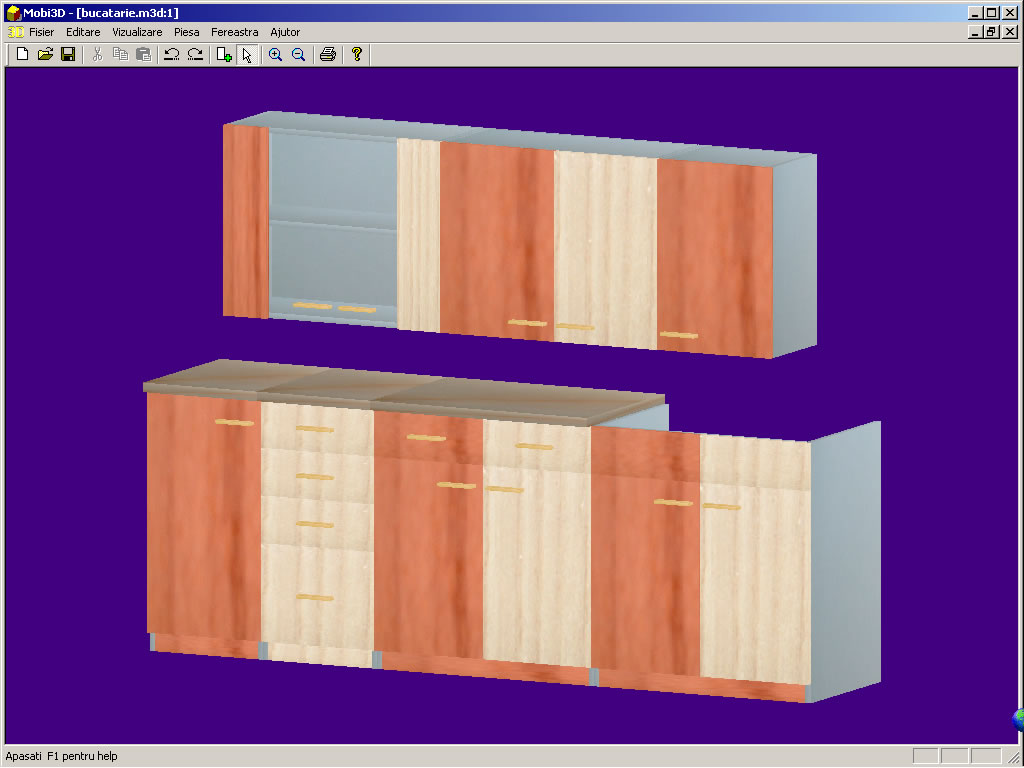Zoom in with the magnifier plus icon
This screenshot has height=768, width=1024.
tap(275, 54)
